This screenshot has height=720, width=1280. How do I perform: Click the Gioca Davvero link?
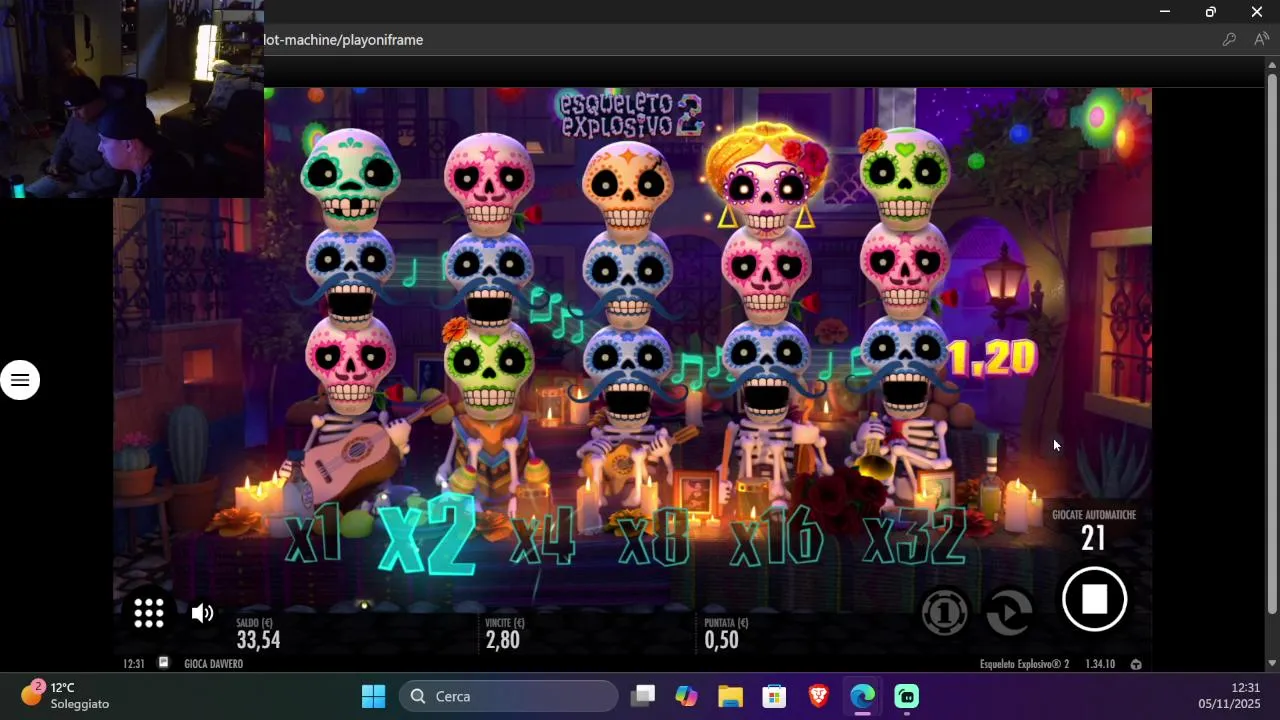214,664
